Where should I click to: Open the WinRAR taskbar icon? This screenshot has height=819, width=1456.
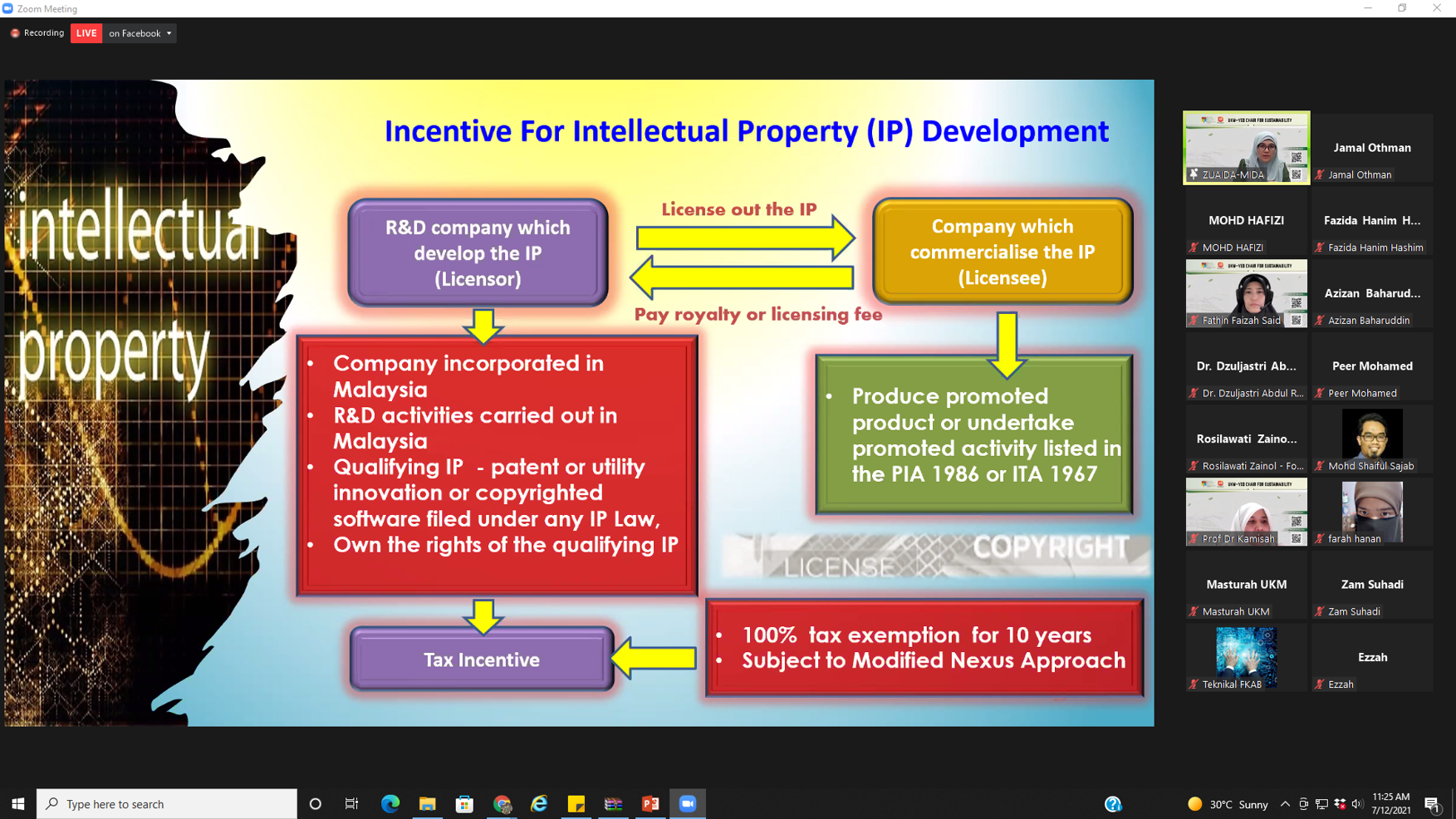tap(613, 804)
